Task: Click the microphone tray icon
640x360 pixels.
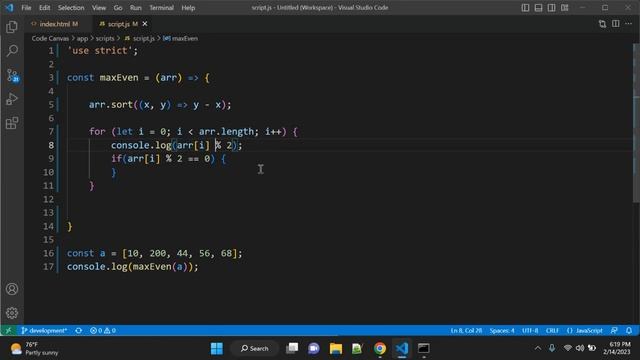Action: [x=552, y=348]
